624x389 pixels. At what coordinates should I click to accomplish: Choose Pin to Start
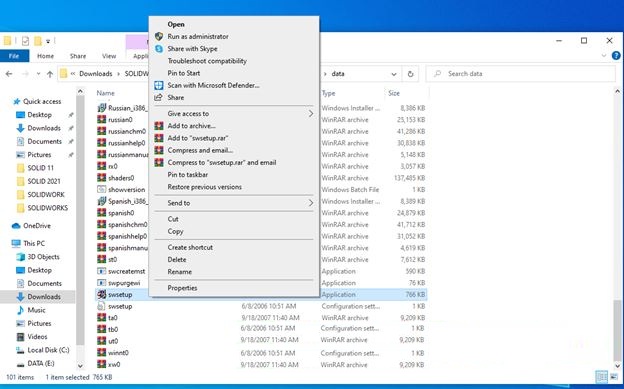pos(183,73)
